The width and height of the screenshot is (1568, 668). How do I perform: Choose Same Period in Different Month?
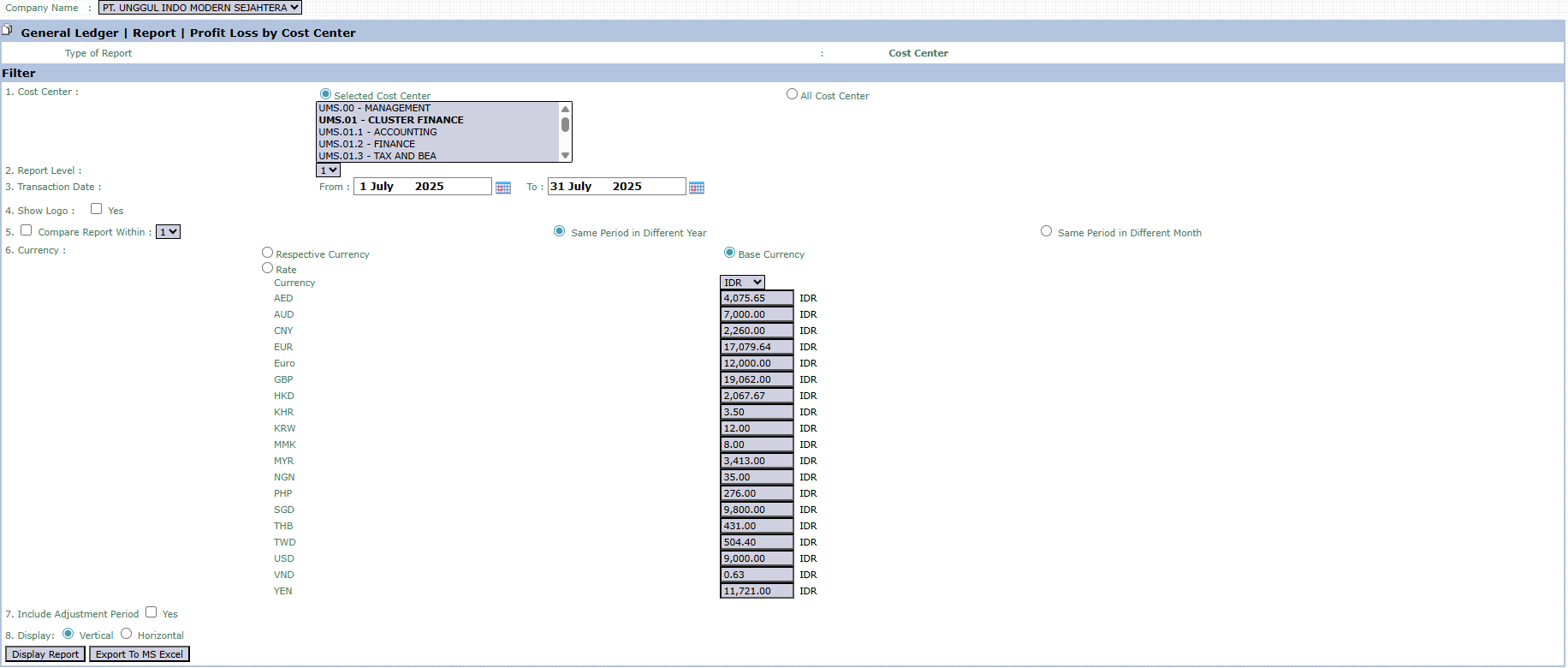pyautogui.click(x=1046, y=231)
